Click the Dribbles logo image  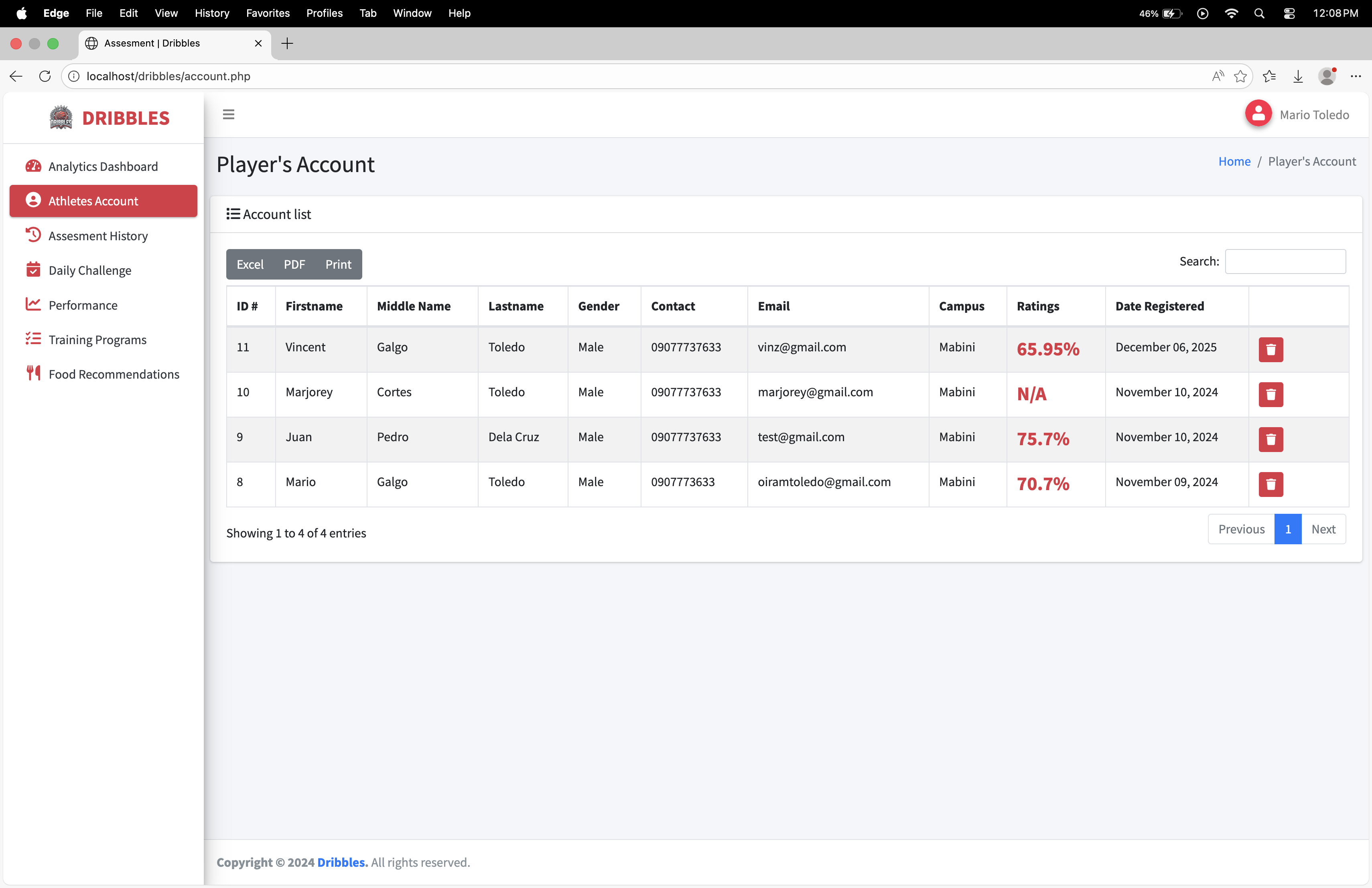point(61,118)
